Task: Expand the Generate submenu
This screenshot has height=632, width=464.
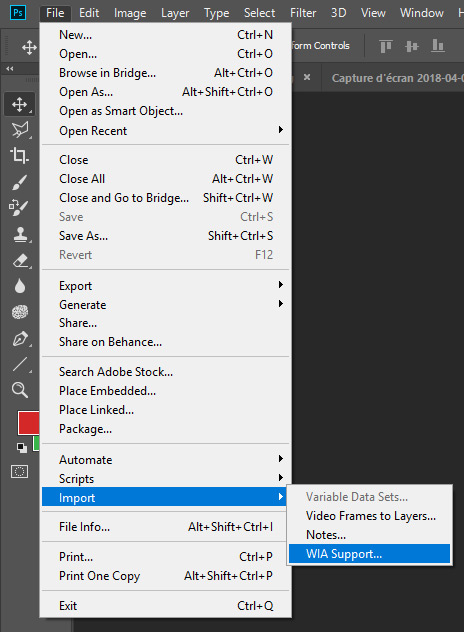Action: pos(165,305)
